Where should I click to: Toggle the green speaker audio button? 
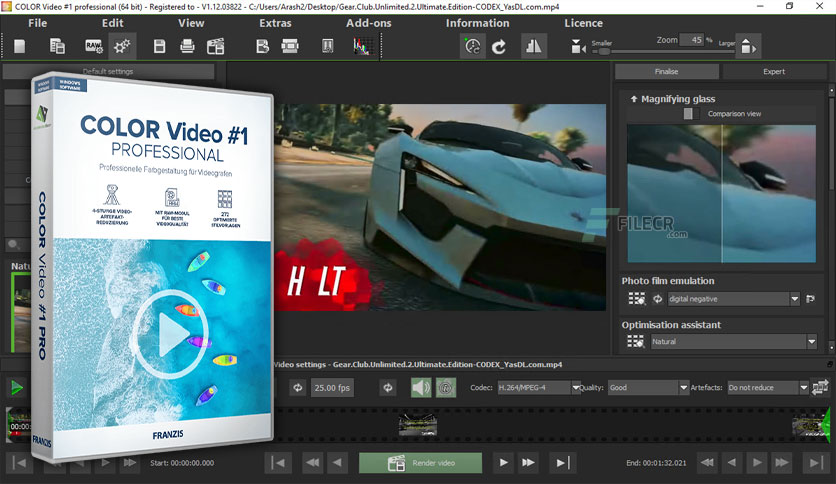pos(421,388)
